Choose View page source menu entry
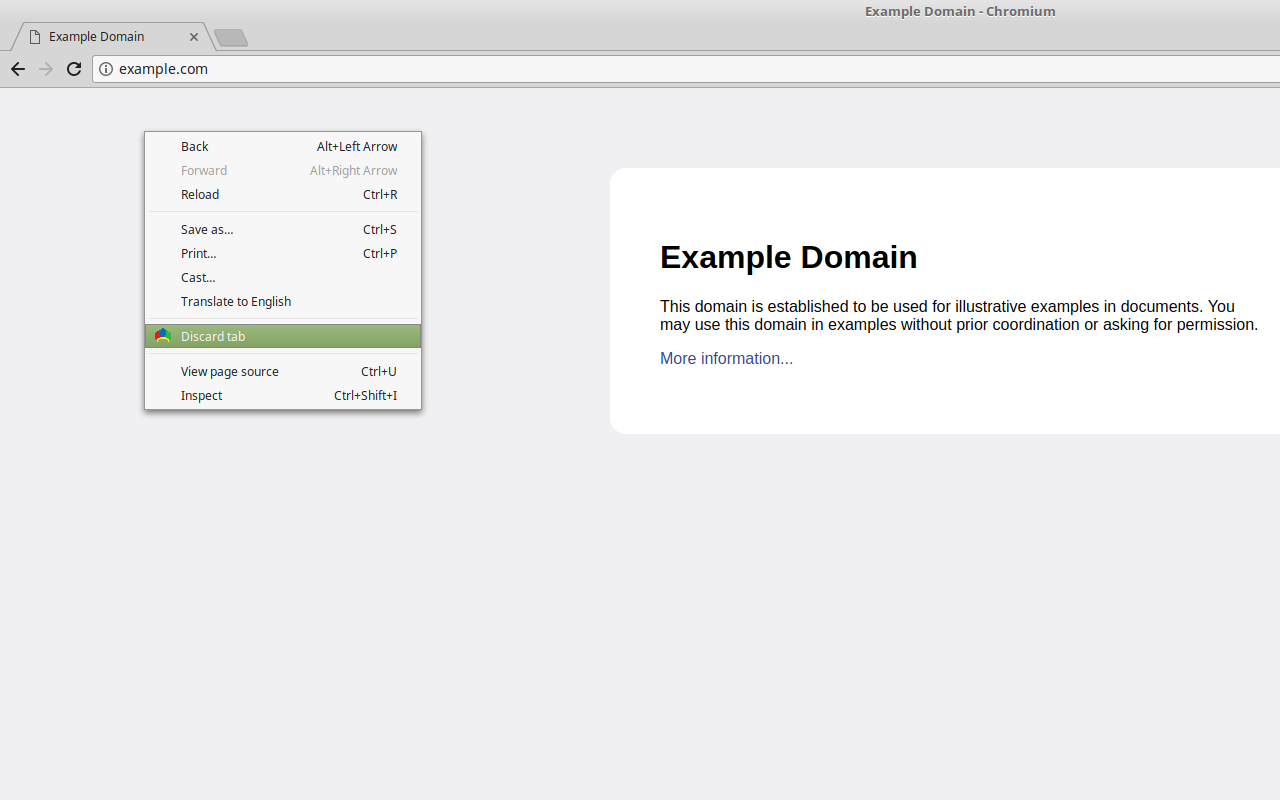 pyautogui.click(x=283, y=371)
